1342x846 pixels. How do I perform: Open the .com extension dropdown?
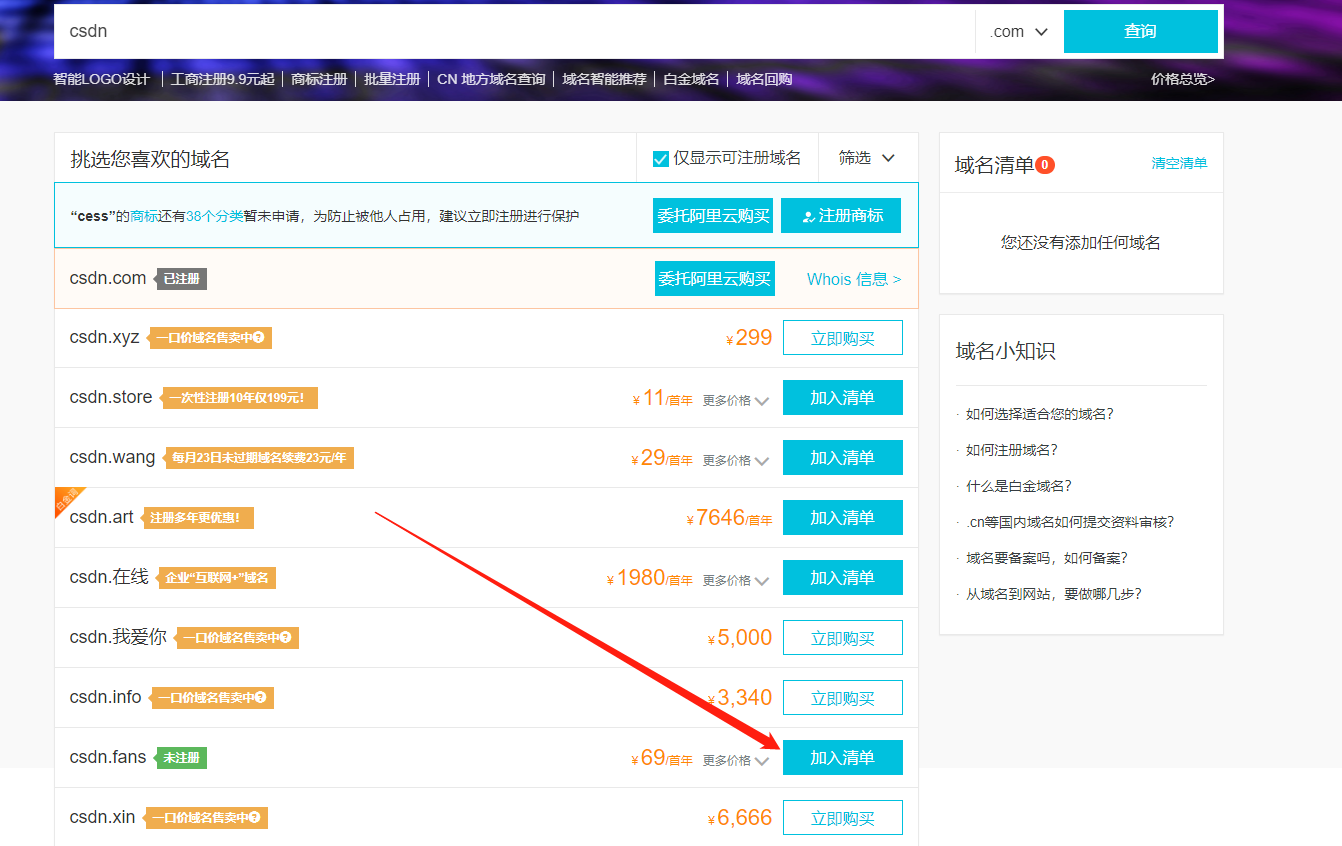pyautogui.click(x=1017, y=31)
